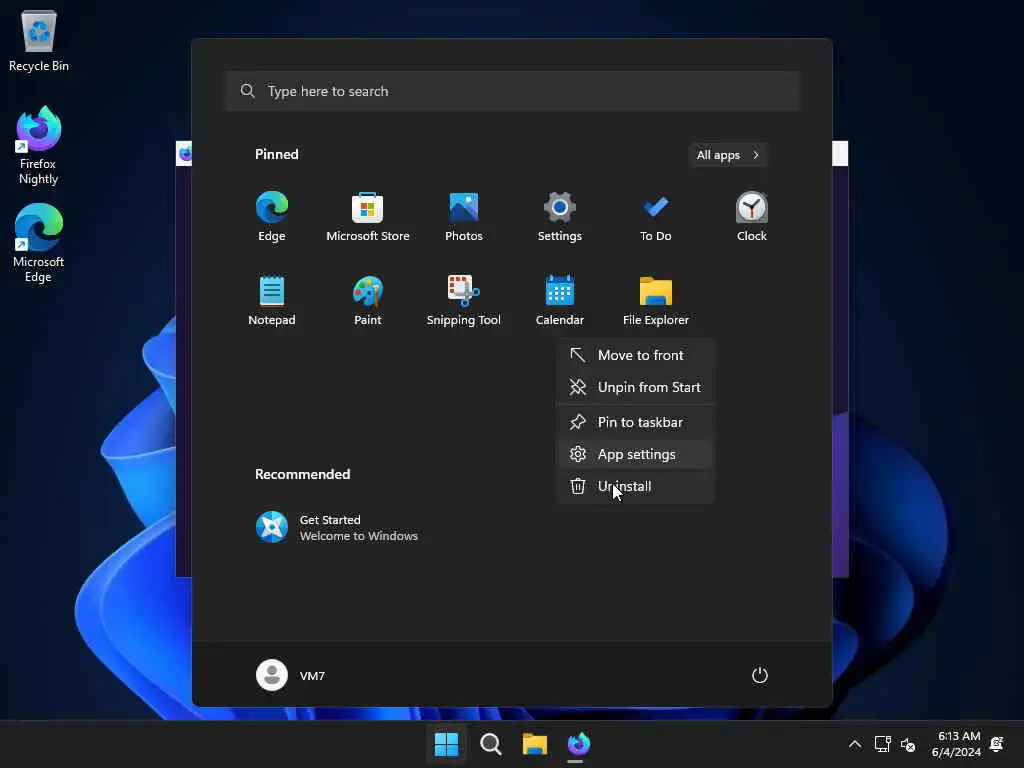Switch to Firefox Nightly on the taskbar
This screenshot has height=768, width=1024.
pyautogui.click(x=579, y=744)
